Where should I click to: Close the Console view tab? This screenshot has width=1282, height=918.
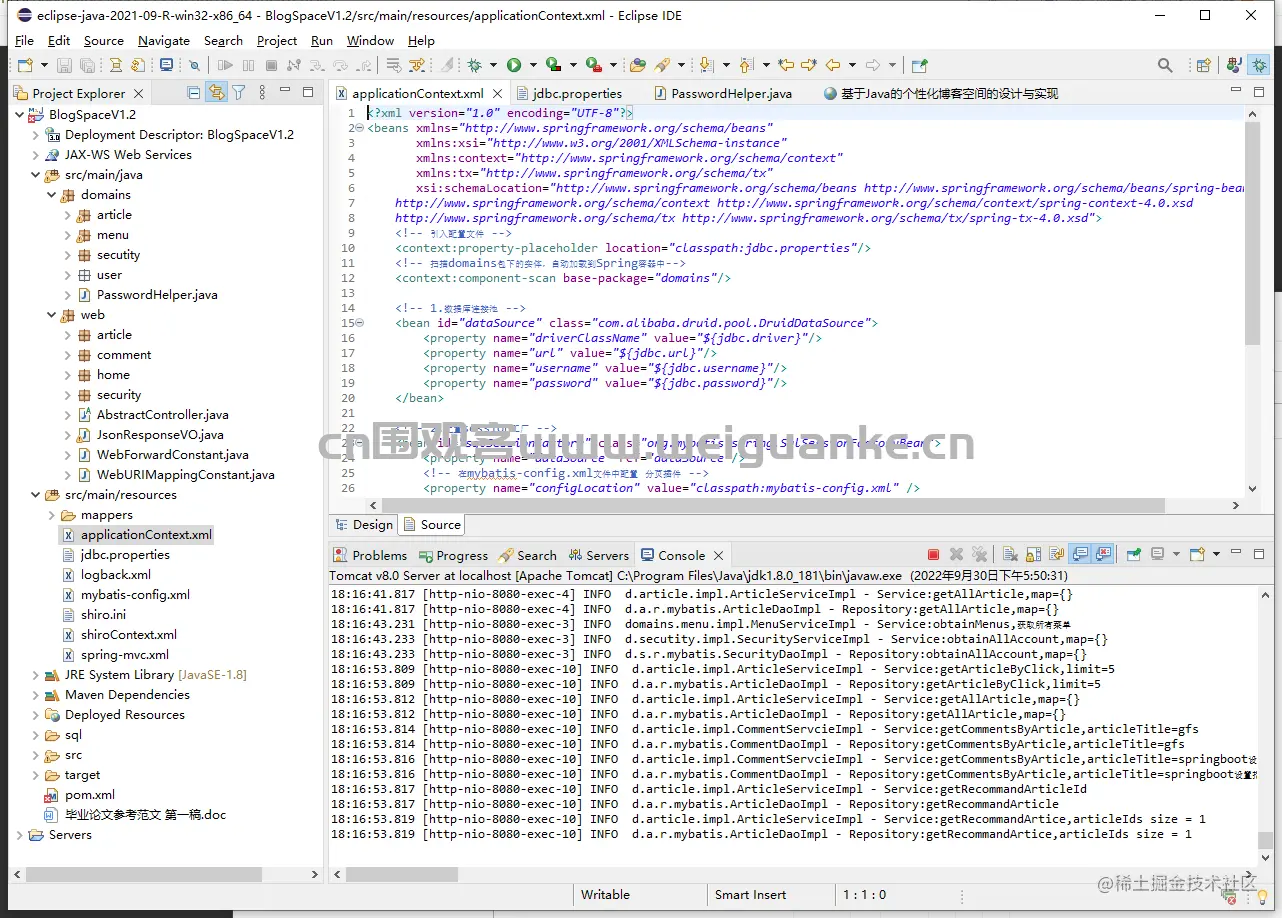pyautogui.click(x=718, y=555)
